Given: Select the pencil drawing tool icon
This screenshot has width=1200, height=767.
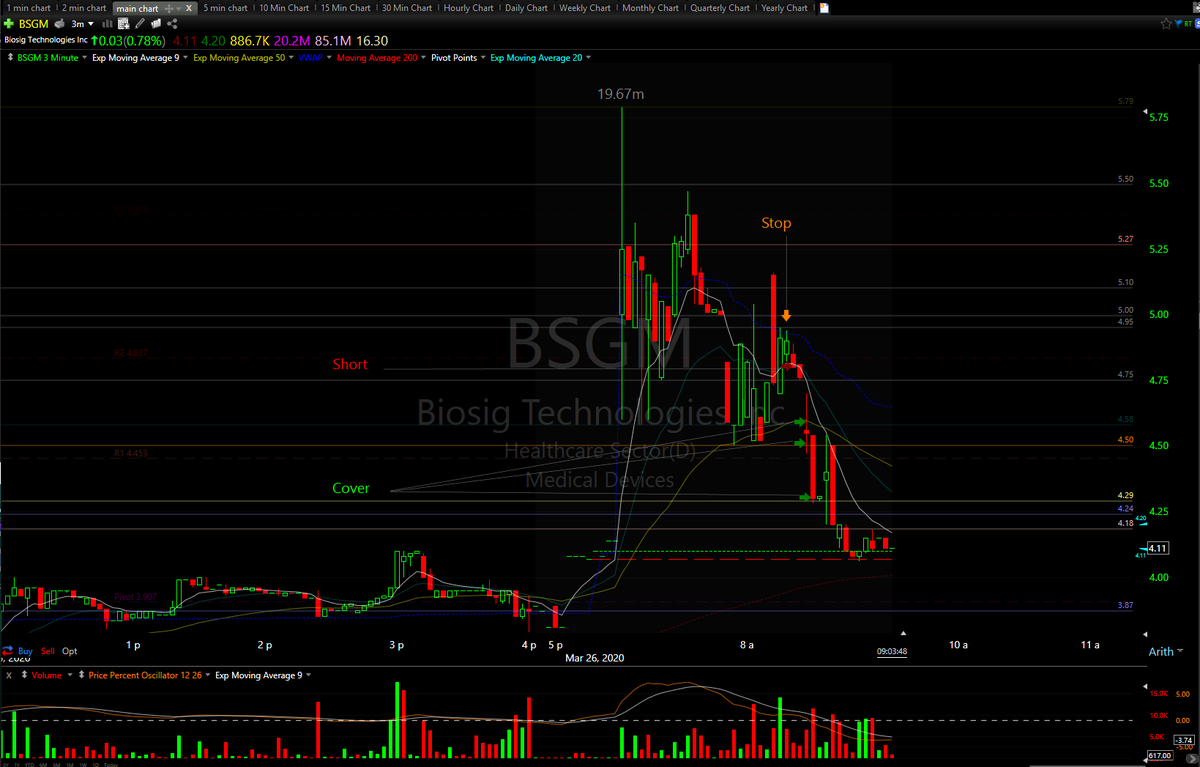Looking at the screenshot, I should pyautogui.click(x=140, y=24).
